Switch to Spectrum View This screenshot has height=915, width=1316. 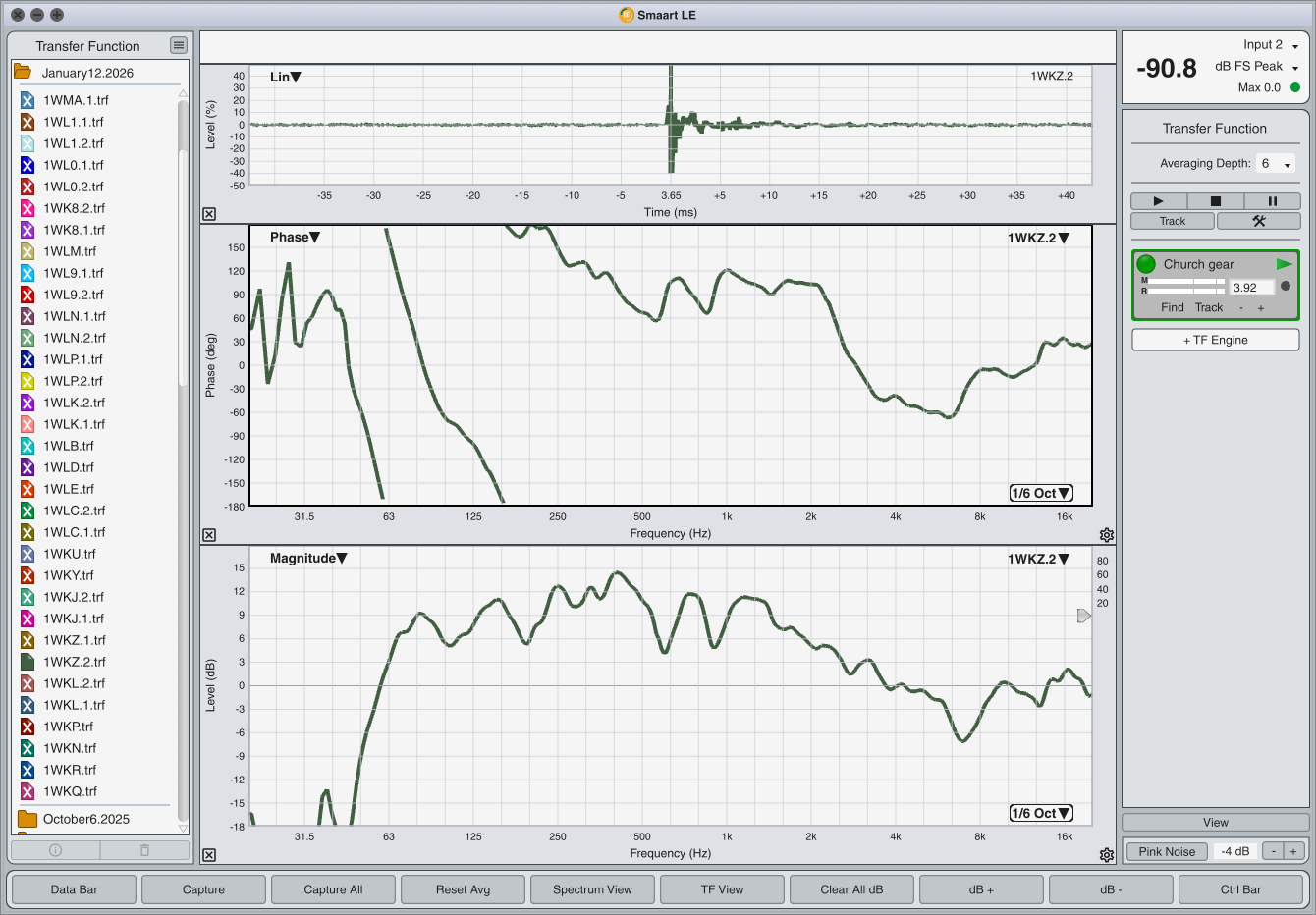click(x=592, y=889)
